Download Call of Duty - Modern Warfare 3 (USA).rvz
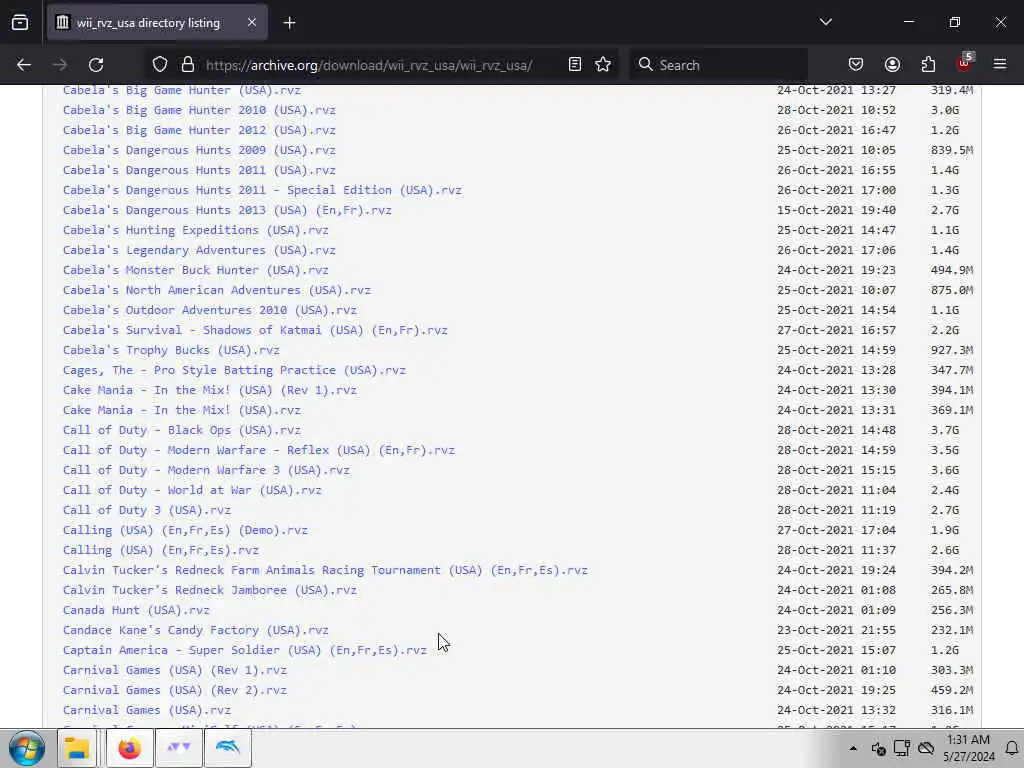1024x768 pixels. coord(206,470)
